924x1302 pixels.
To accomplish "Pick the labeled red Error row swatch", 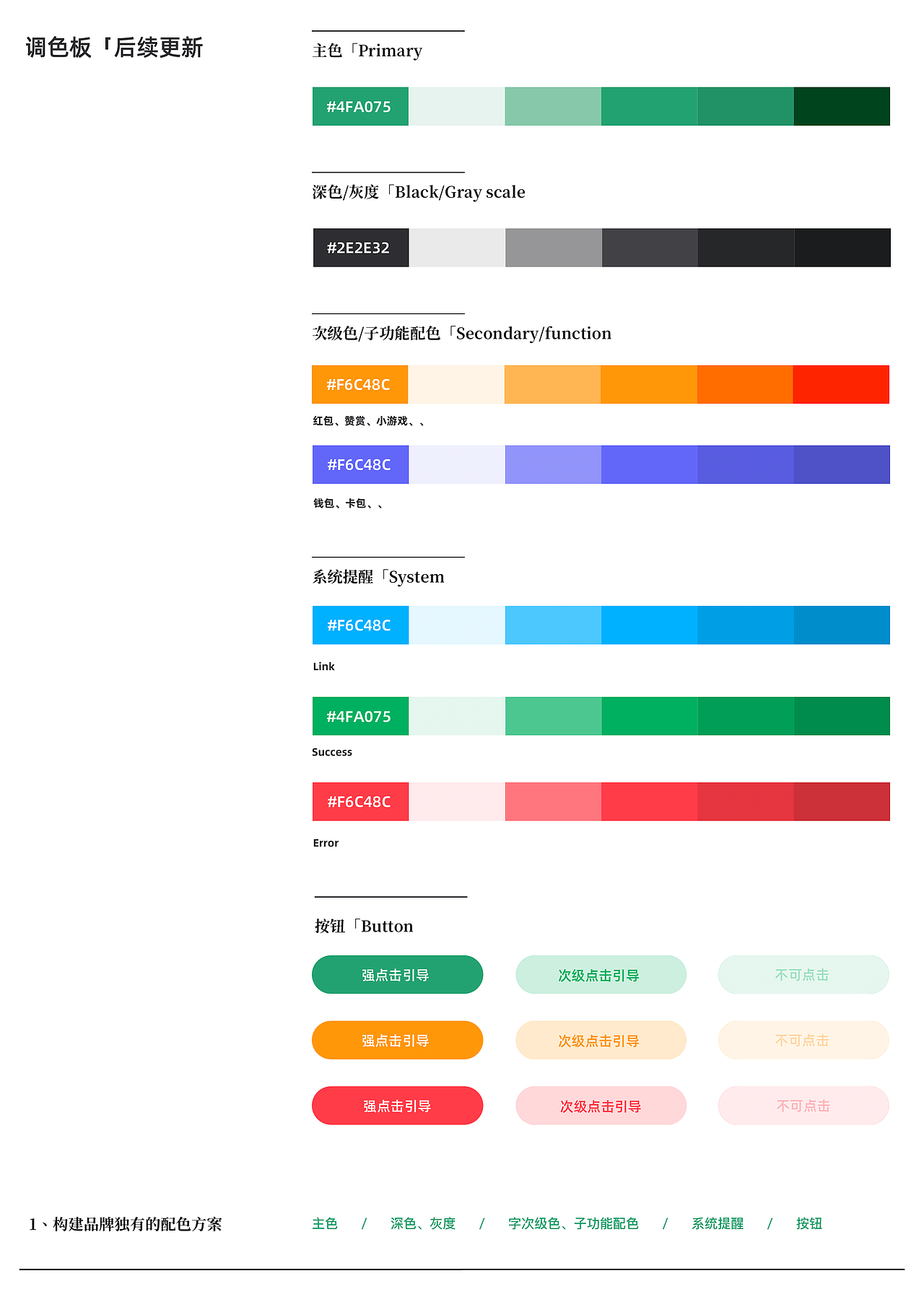I will tap(360, 802).
